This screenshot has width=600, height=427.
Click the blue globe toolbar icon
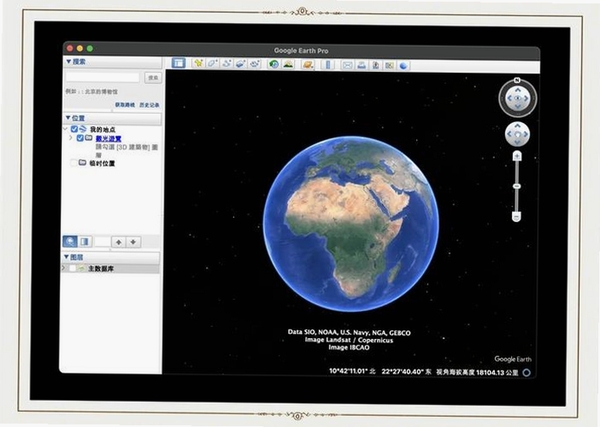(x=403, y=66)
